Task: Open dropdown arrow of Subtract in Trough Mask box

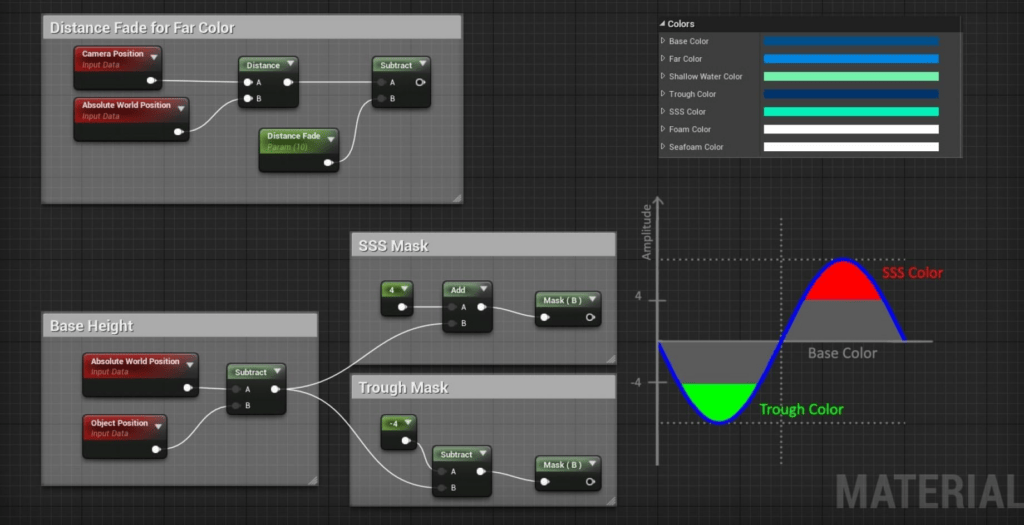Action: [483, 453]
